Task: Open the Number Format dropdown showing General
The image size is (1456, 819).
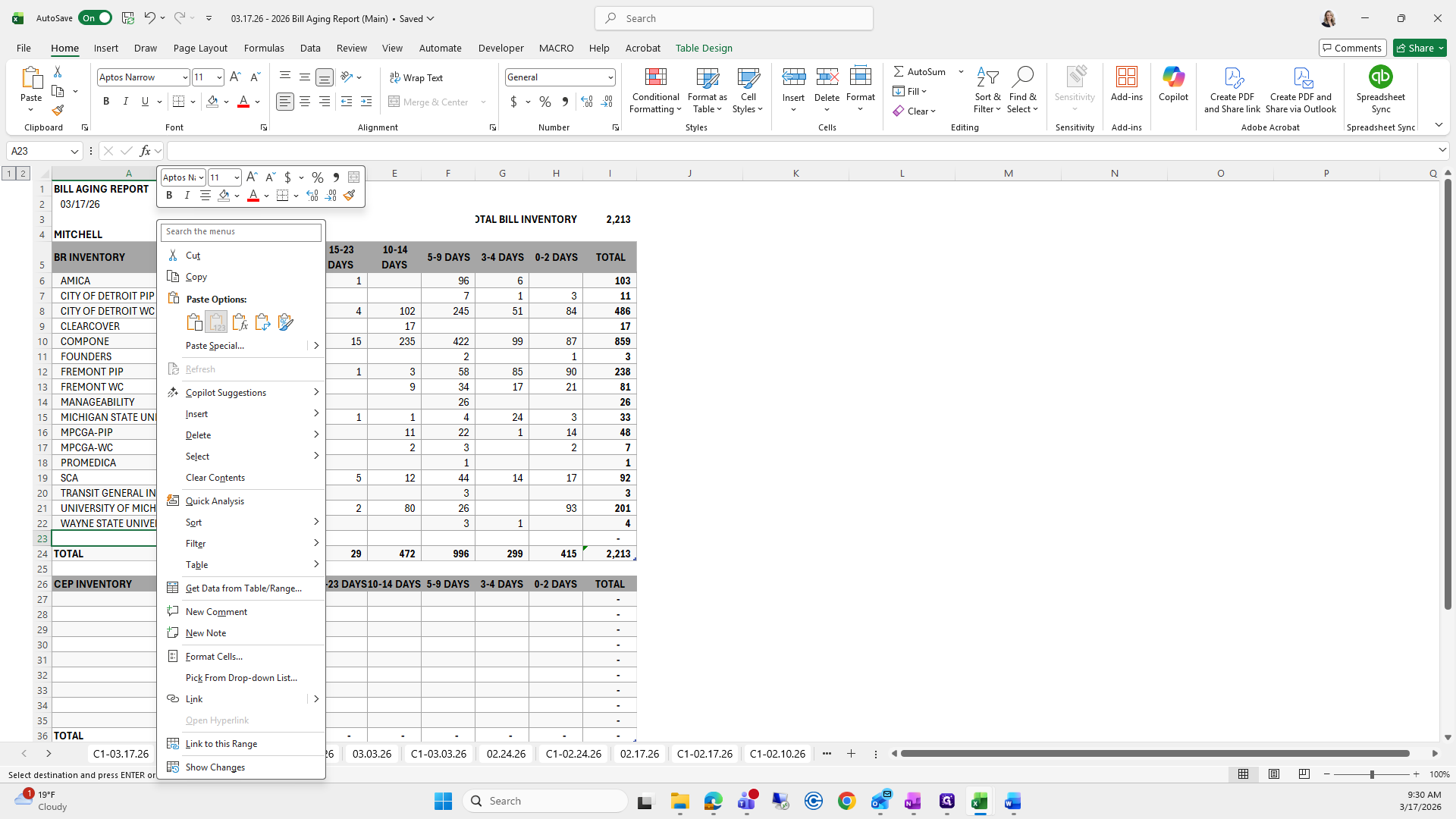Action: [610, 77]
